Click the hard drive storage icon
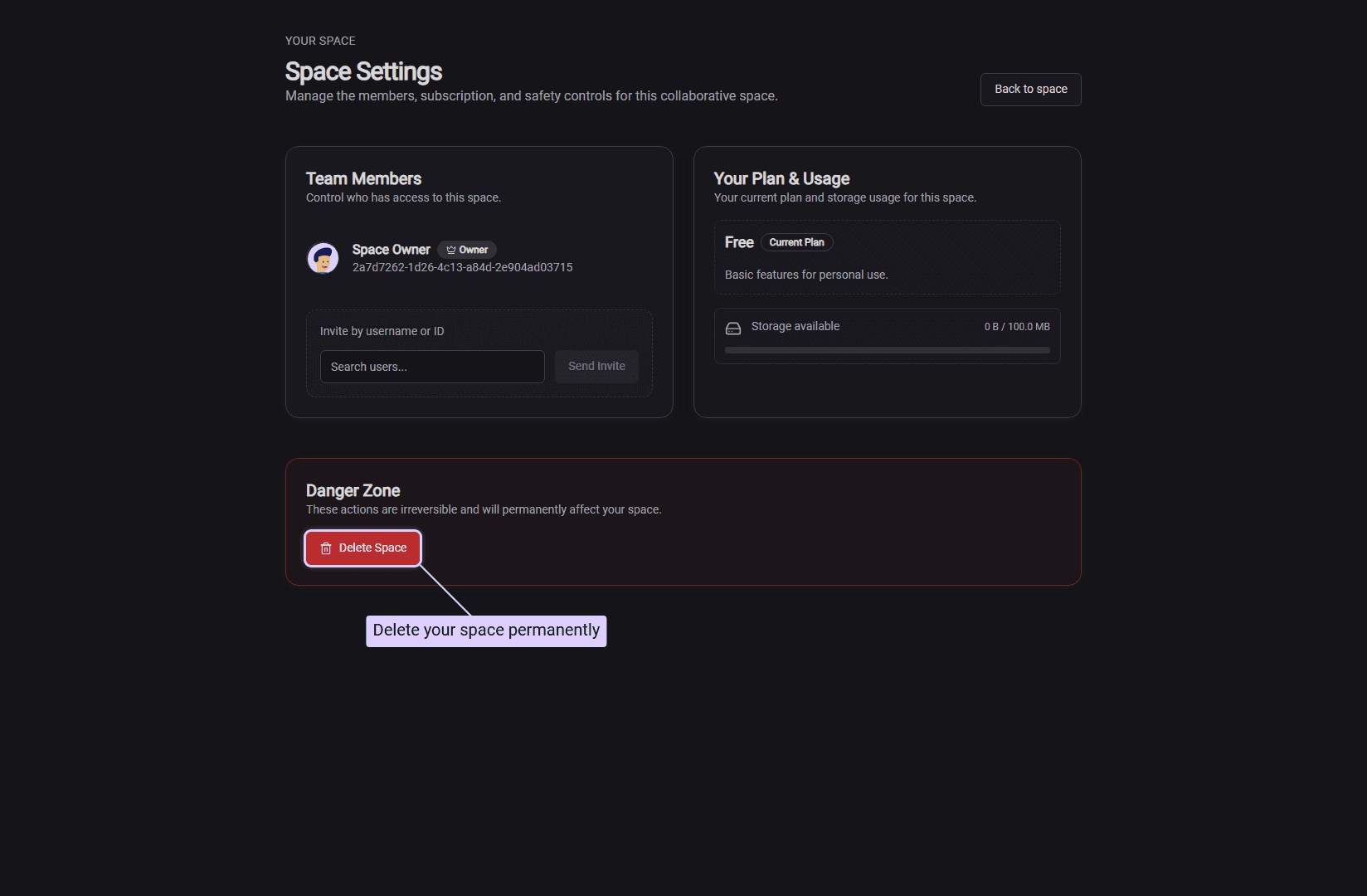Viewport: 1367px width, 896px height. 733,327
